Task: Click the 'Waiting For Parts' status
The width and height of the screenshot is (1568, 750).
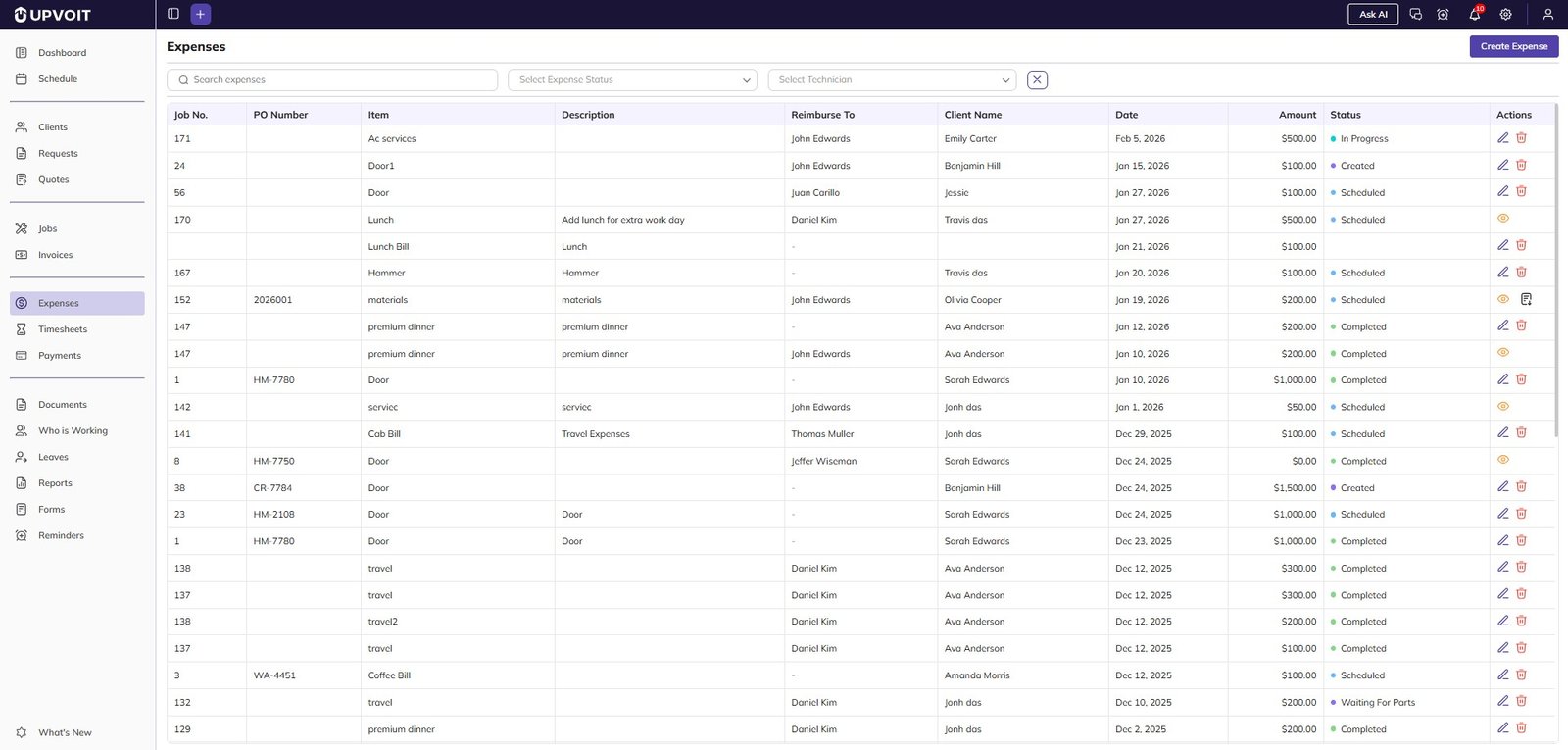Action: coord(1377,702)
